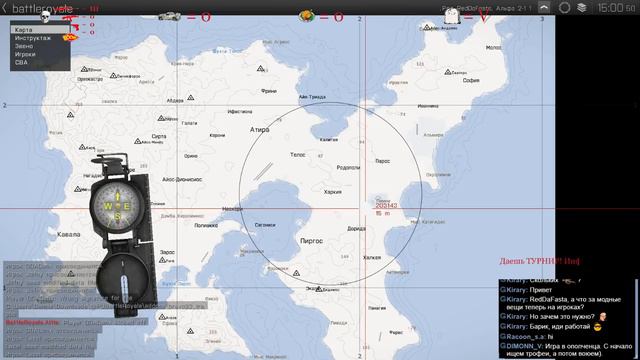Click the player name RedDaFasta in top bar

point(474,8)
